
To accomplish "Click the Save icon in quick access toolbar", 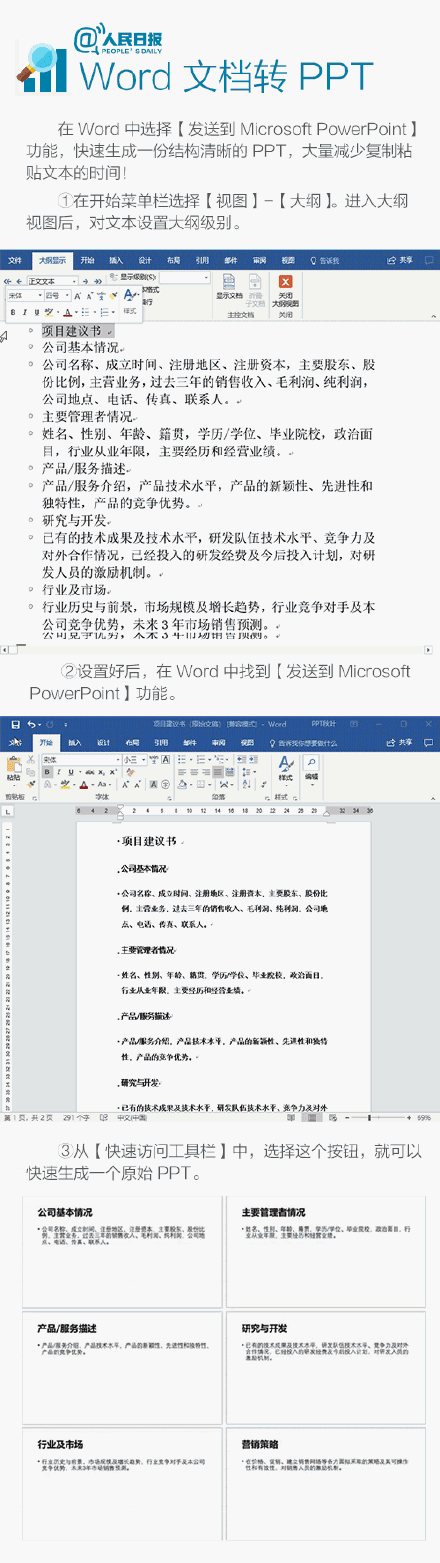I will point(15,723).
